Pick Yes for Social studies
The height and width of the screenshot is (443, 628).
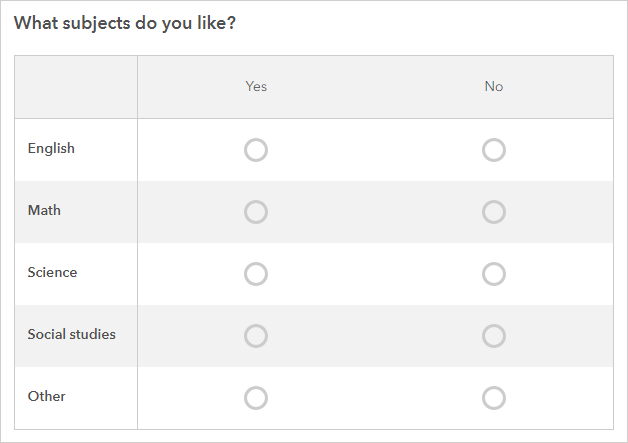256,336
